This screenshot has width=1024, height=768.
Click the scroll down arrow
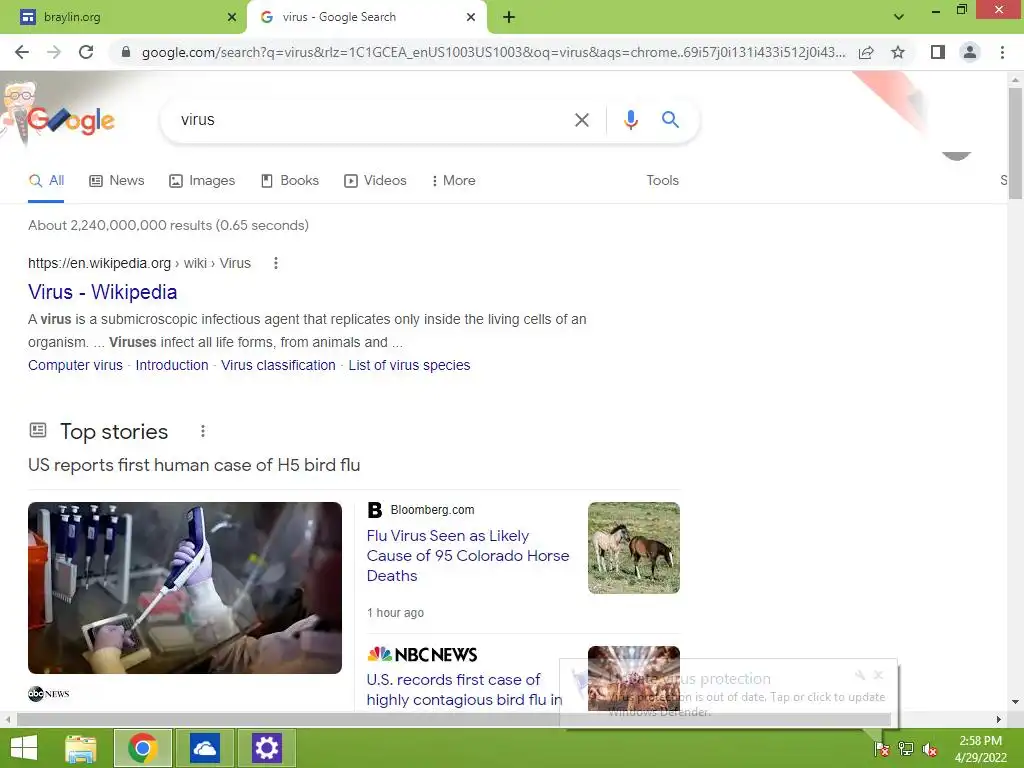[1015, 703]
